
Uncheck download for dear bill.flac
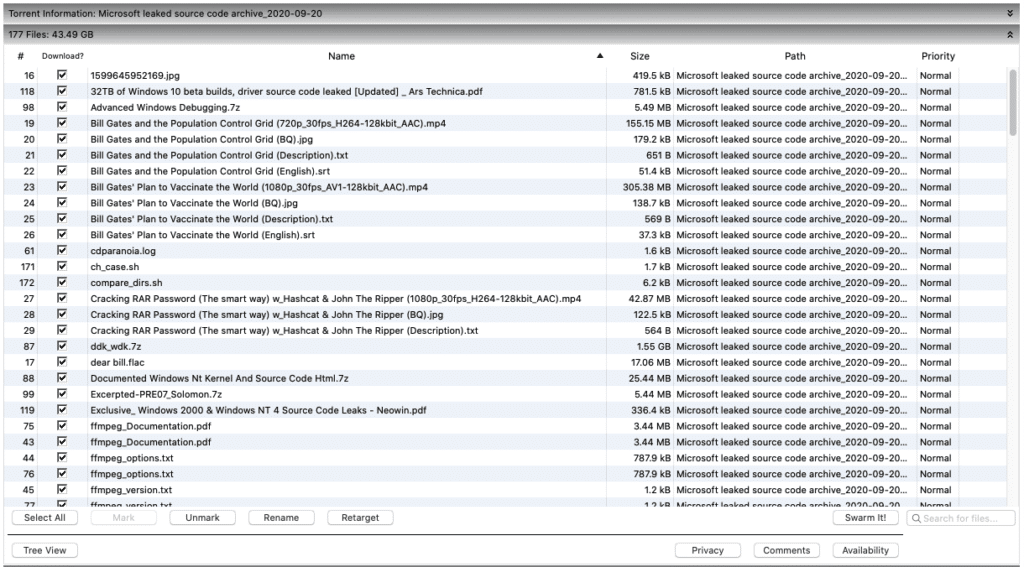(x=62, y=362)
